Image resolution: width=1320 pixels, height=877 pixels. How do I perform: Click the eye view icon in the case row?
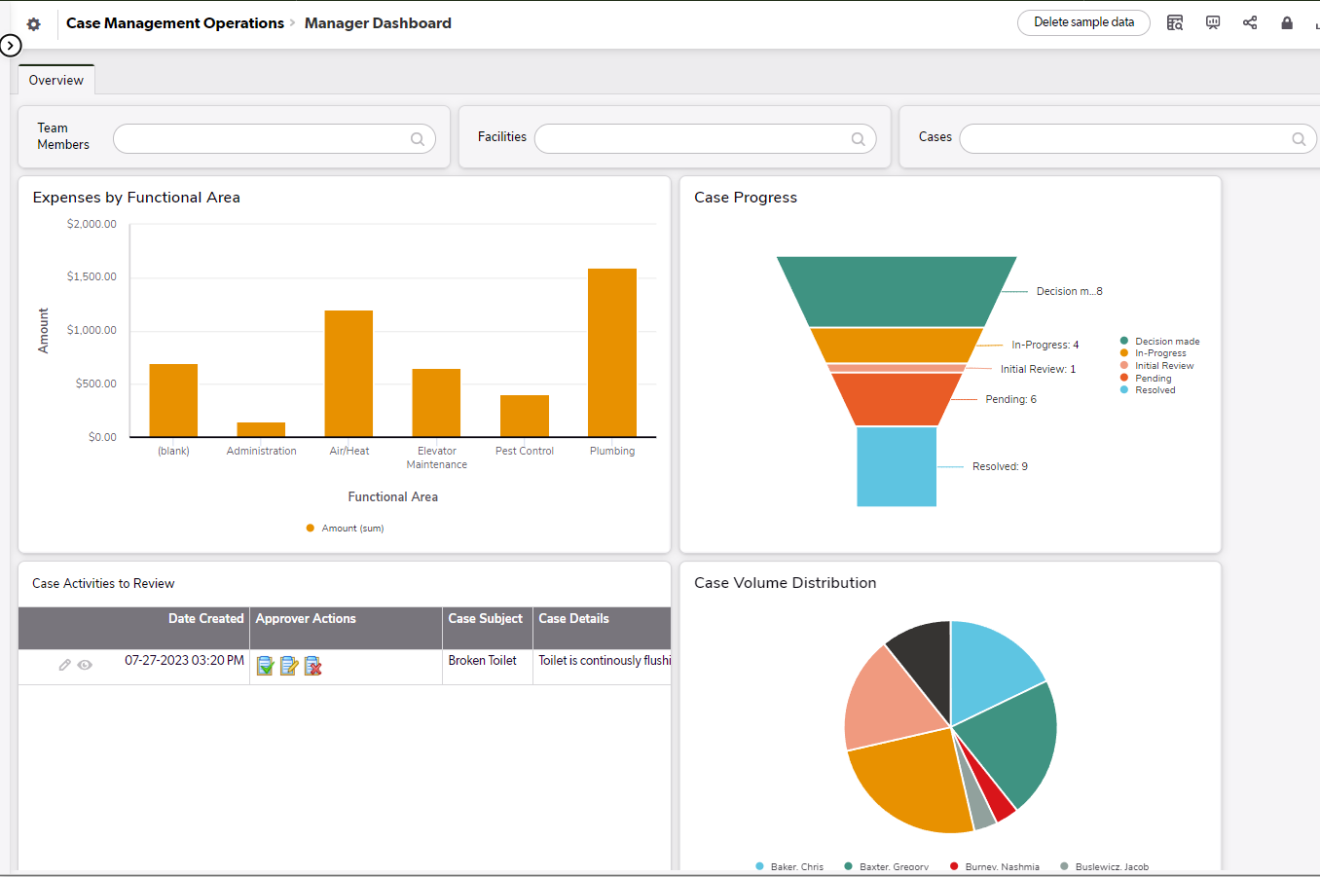click(85, 664)
